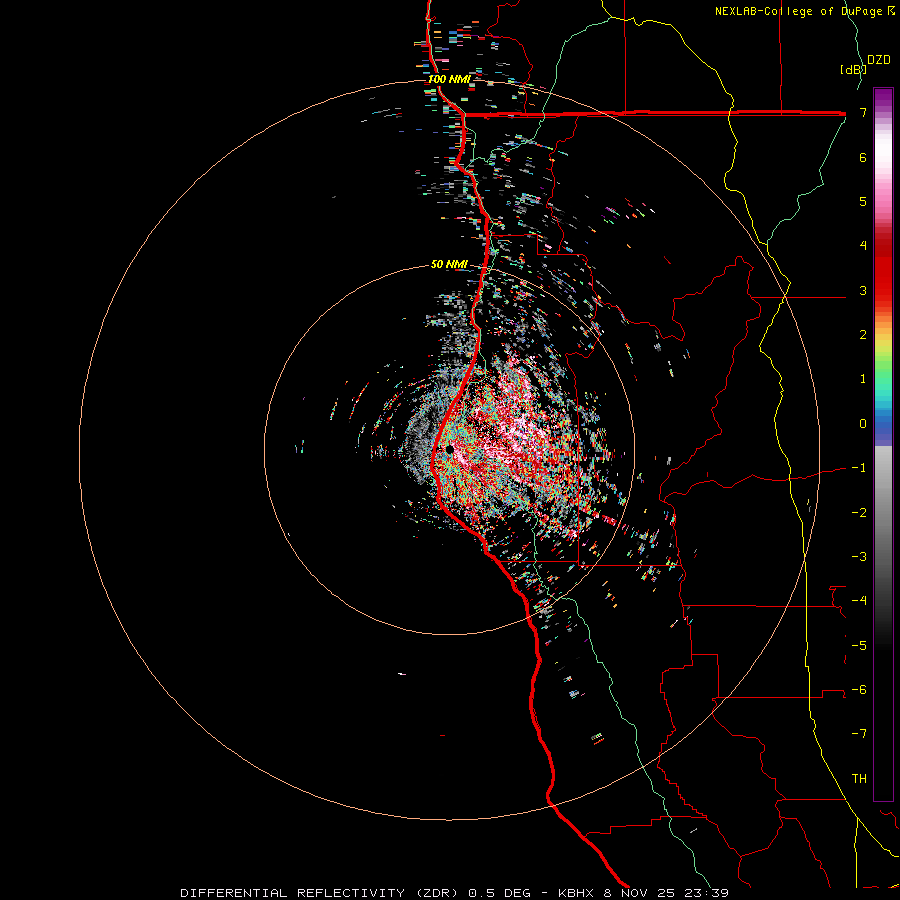Click the TH threshold label on scale
This screenshot has height=900, width=900.
click(x=859, y=779)
